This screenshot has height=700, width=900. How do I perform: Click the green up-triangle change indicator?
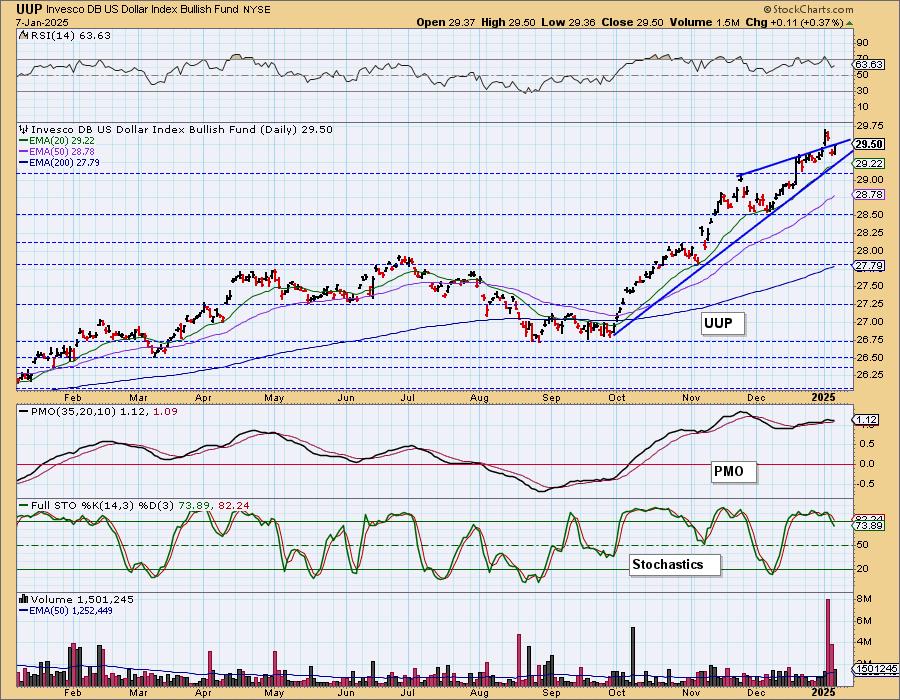850,23
